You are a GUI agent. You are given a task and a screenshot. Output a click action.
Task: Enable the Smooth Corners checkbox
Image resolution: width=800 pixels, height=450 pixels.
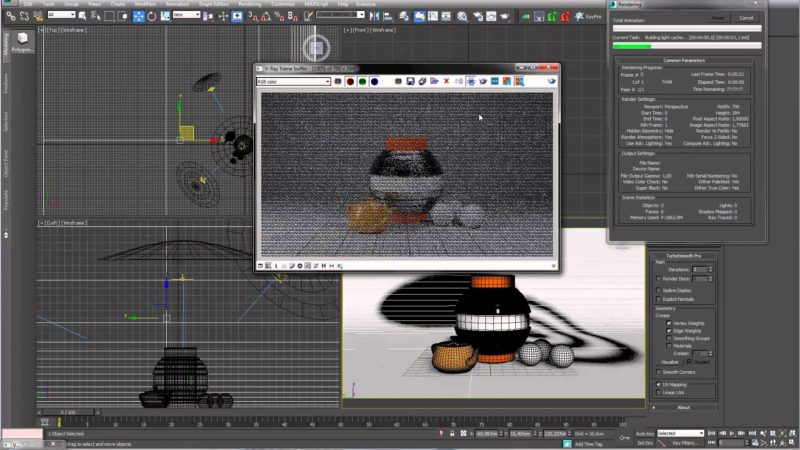coord(658,372)
